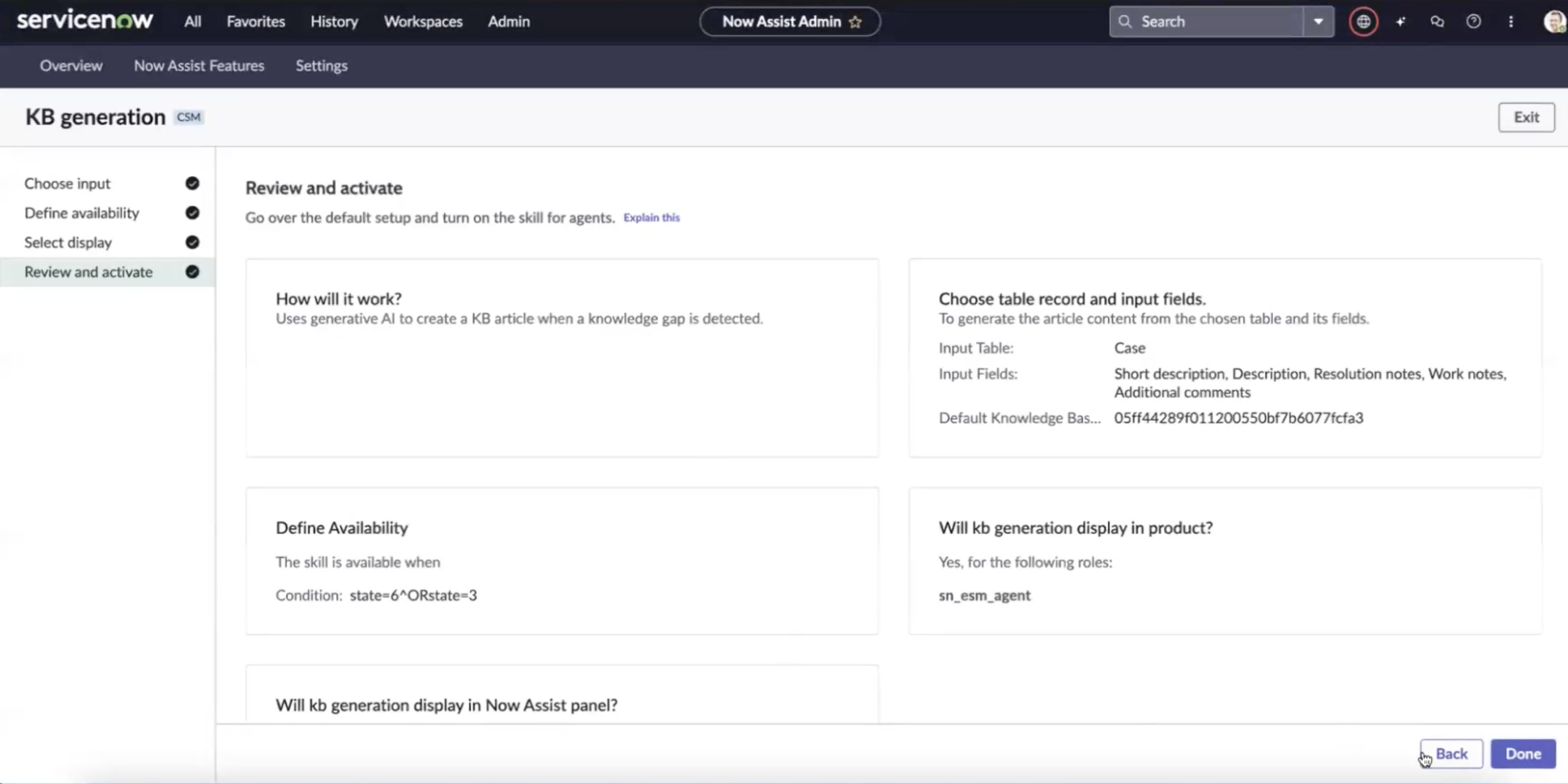This screenshot has height=784, width=1568.
Task: Click the role sn_esm_agent
Action: point(984,595)
